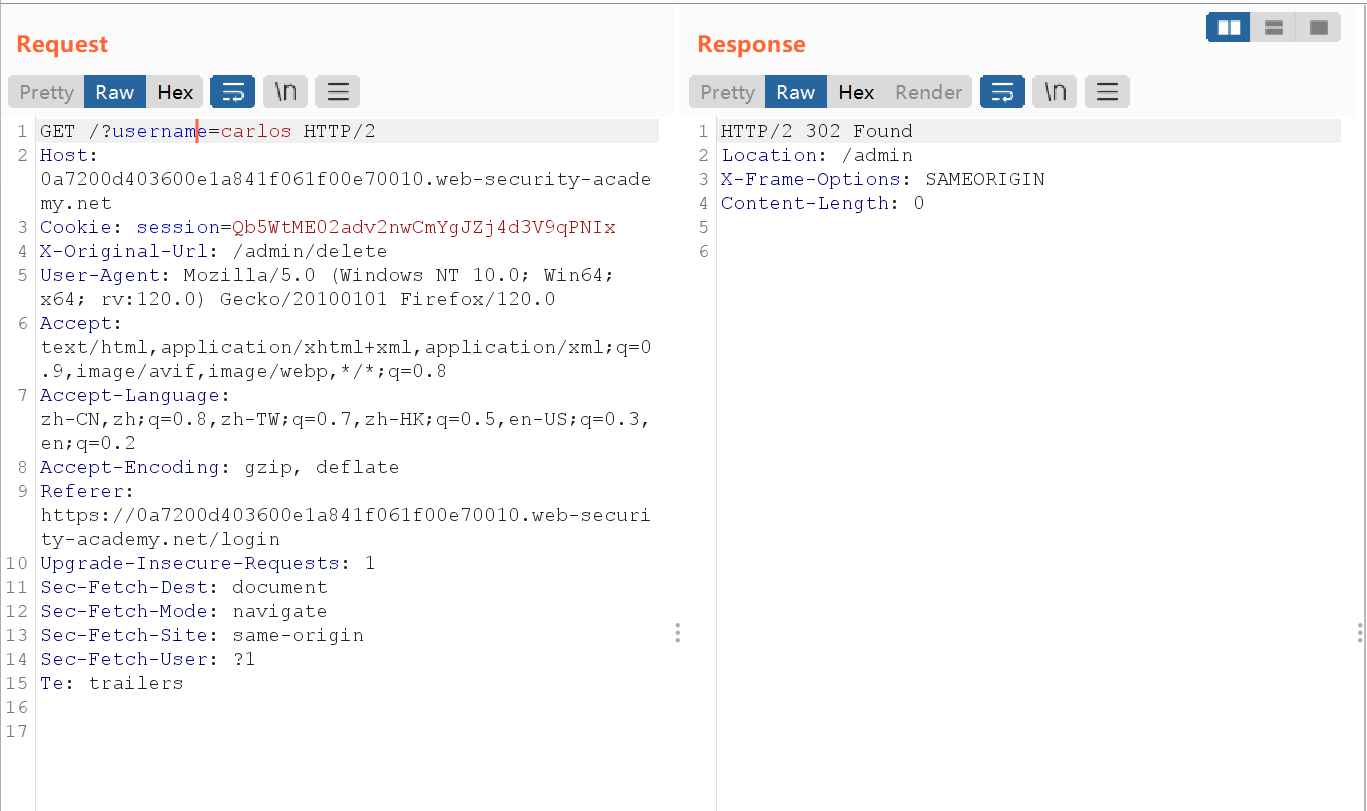Show non-printable characters in Request panel
Image resolution: width=1367 pixels, height=811 pixels.
pyautogui.click(x=285, y=92)
